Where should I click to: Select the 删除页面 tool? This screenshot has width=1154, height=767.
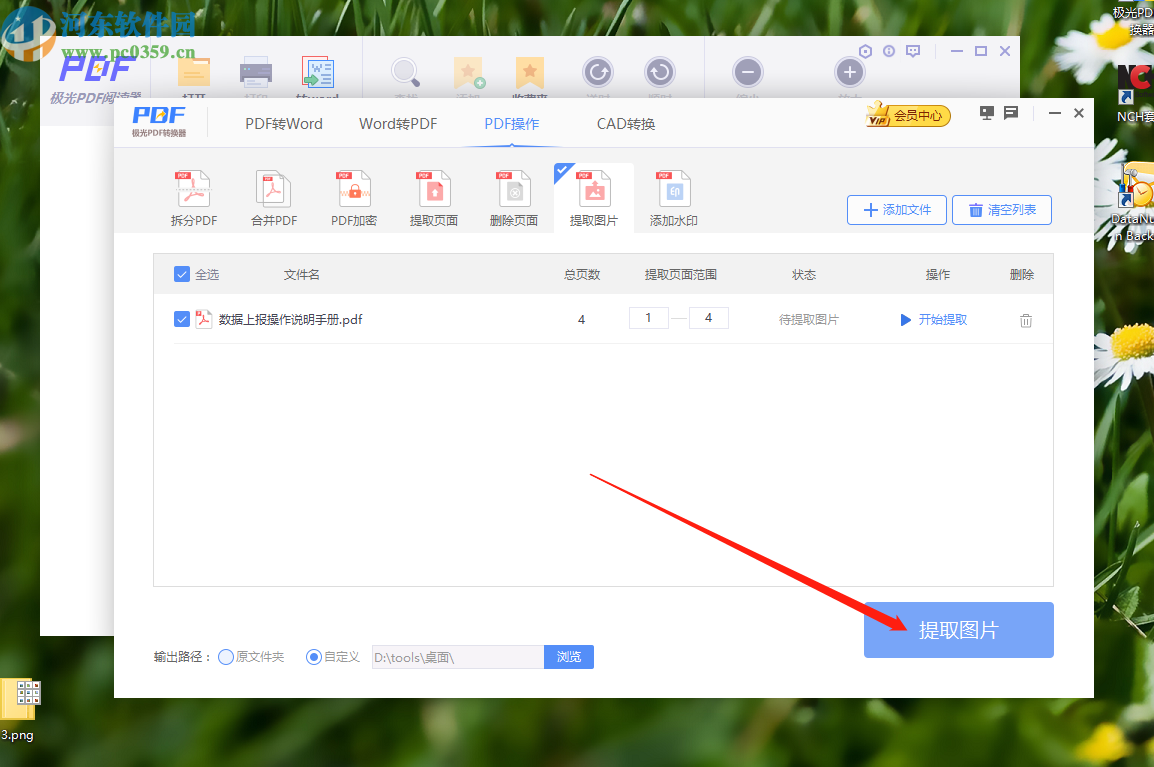513,197
